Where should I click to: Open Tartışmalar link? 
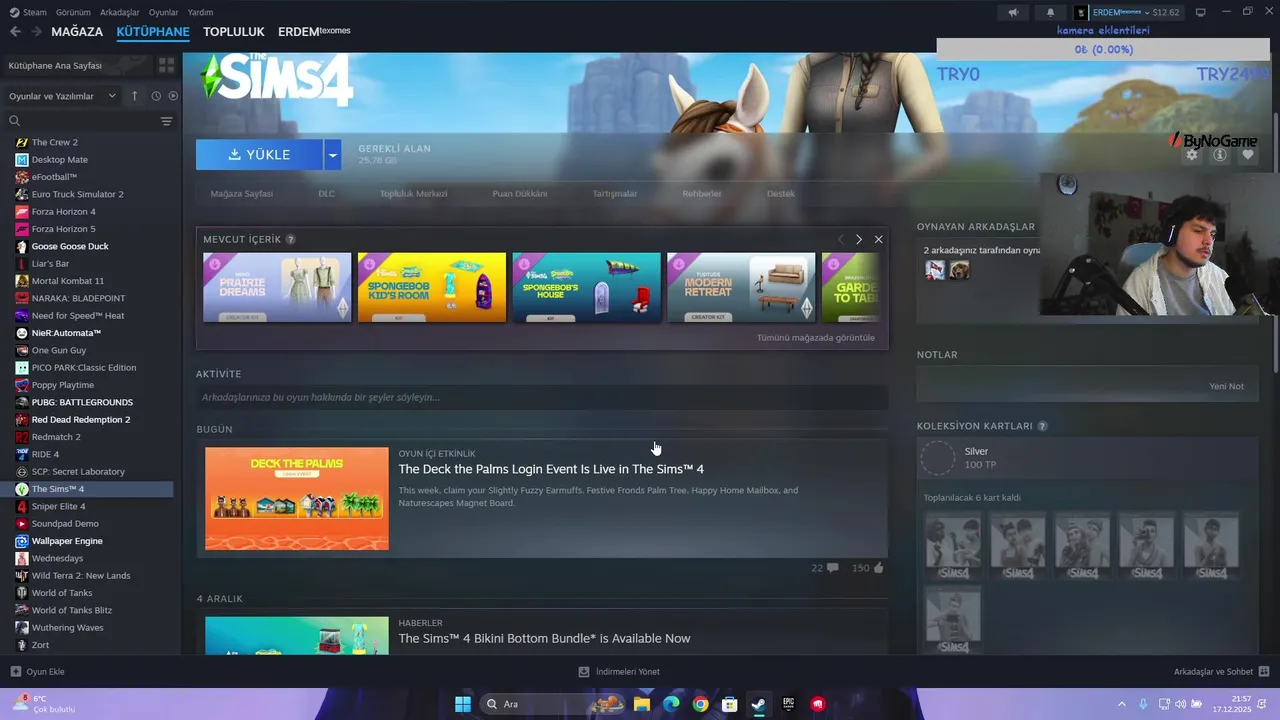click(x=615, y=194)
